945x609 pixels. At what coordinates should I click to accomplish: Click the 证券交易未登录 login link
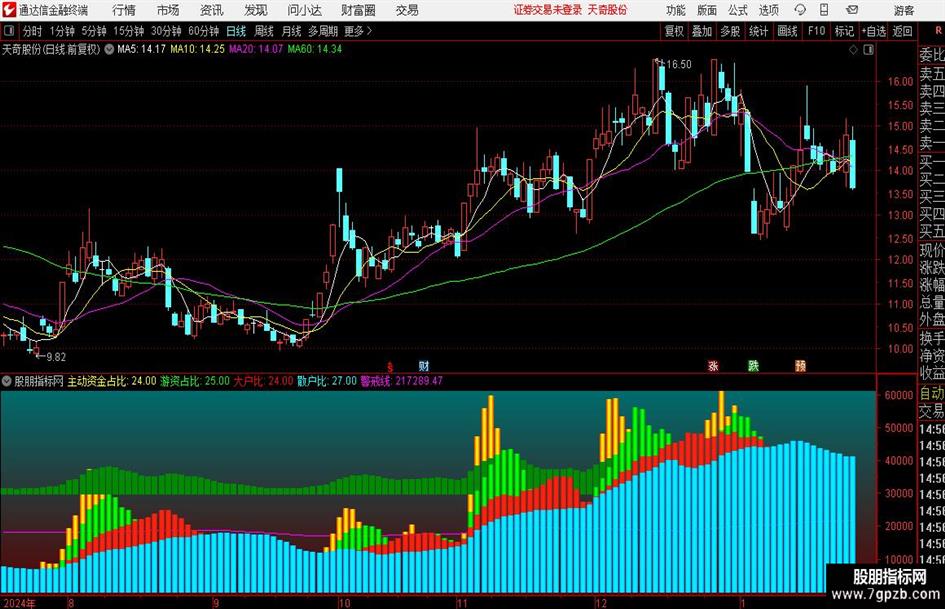click(547, 10)
